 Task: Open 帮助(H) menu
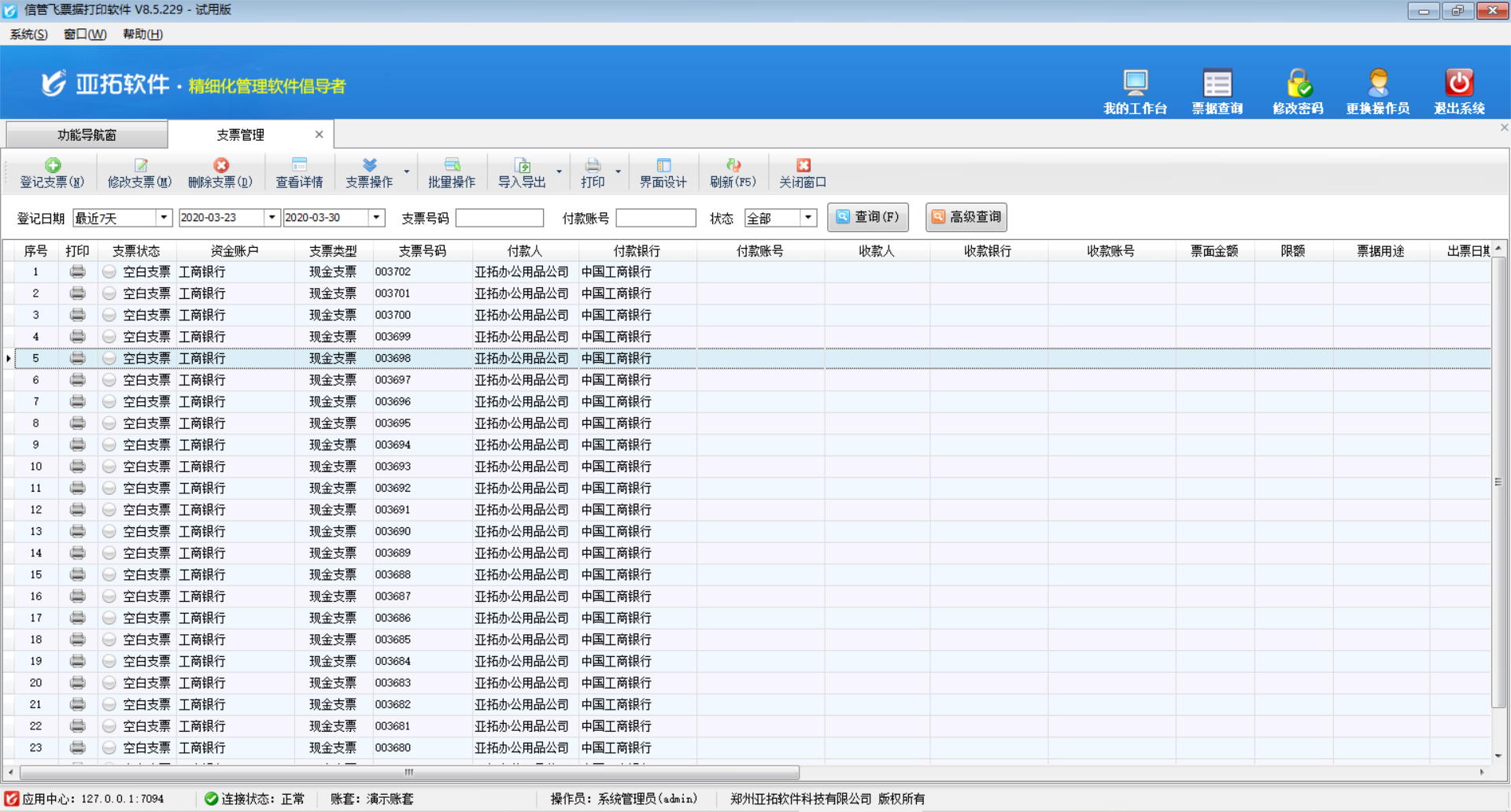142,34
